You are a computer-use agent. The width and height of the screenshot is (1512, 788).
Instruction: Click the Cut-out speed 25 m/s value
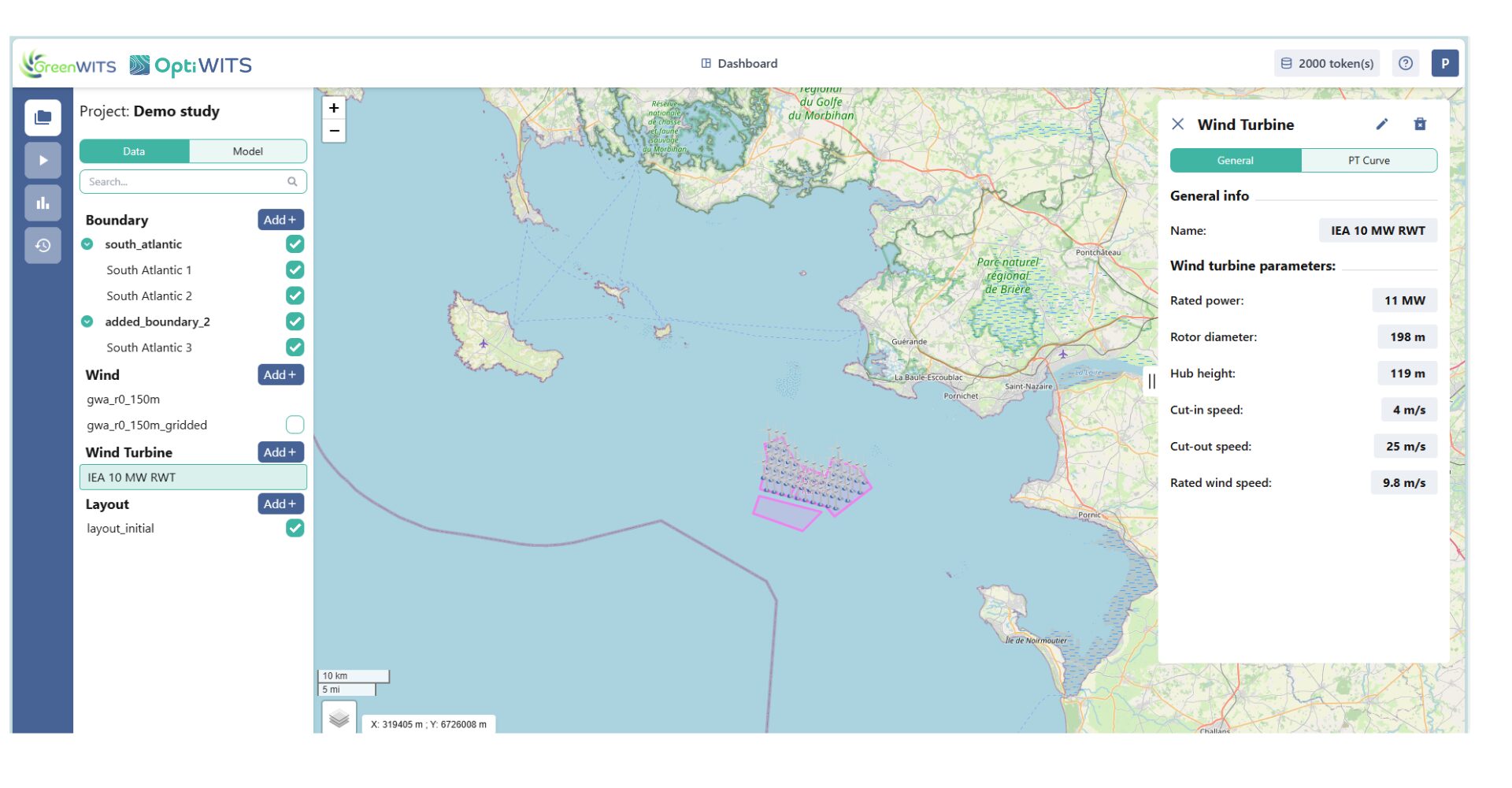pyautogui.click(x=1406, y=447)
